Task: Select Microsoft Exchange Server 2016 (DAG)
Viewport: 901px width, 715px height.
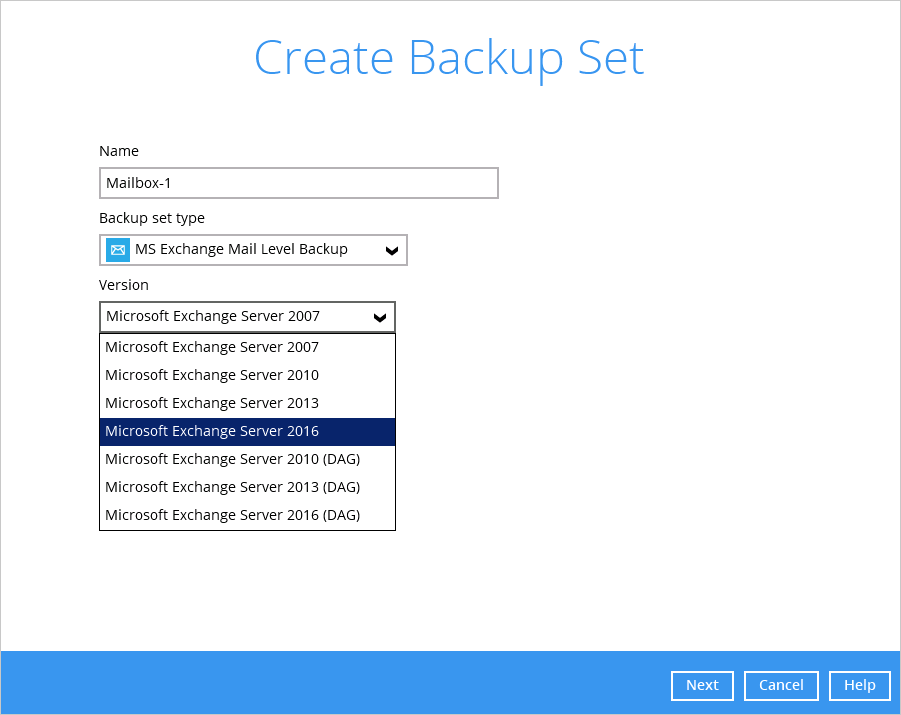Action: (248, 516)
